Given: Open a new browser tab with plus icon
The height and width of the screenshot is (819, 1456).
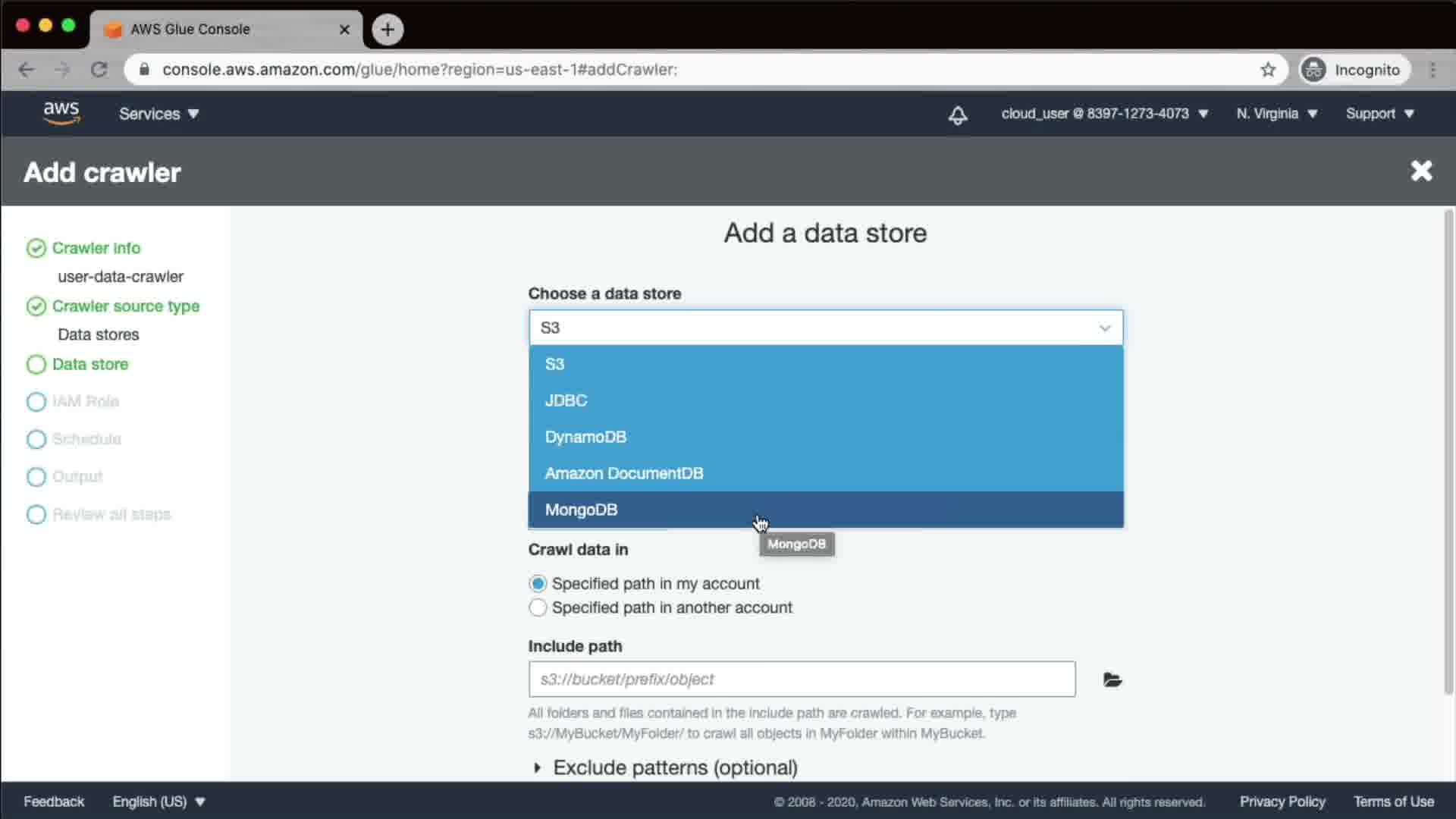Looking at the screenshot, I should click(x=388, y=30).
